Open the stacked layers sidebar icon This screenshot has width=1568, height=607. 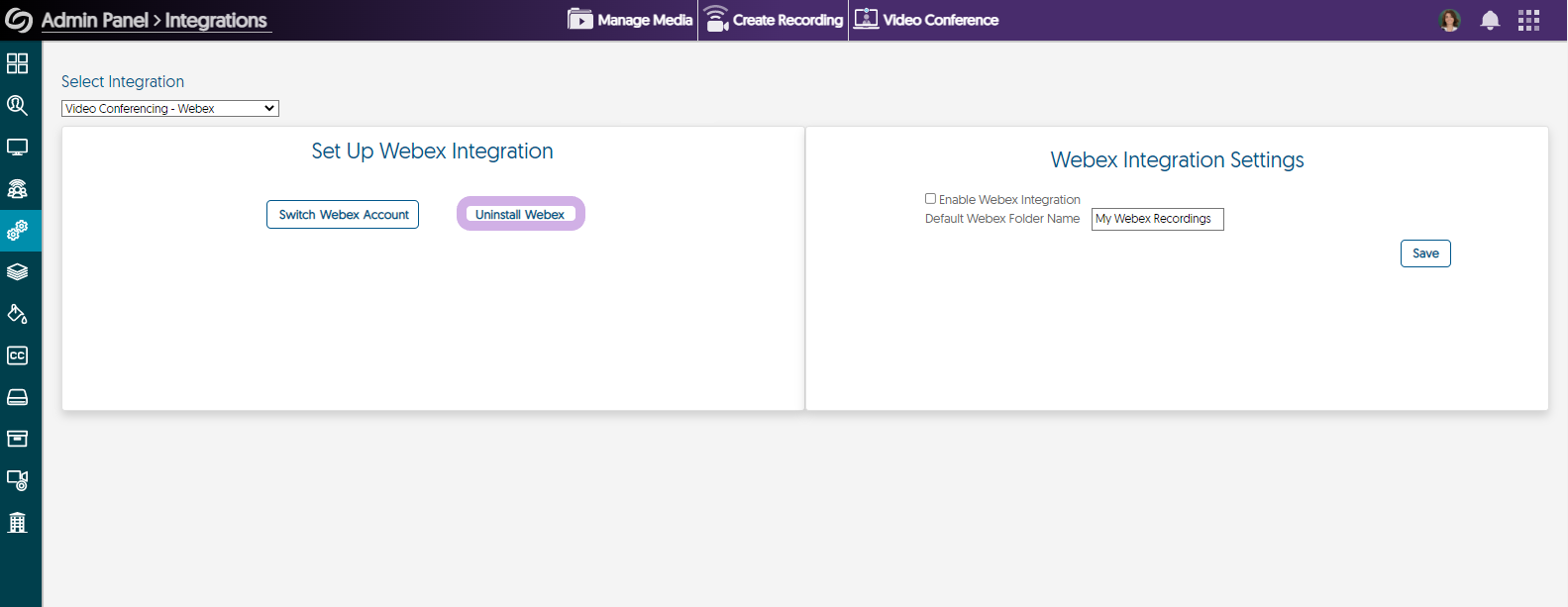coord(18,272)
